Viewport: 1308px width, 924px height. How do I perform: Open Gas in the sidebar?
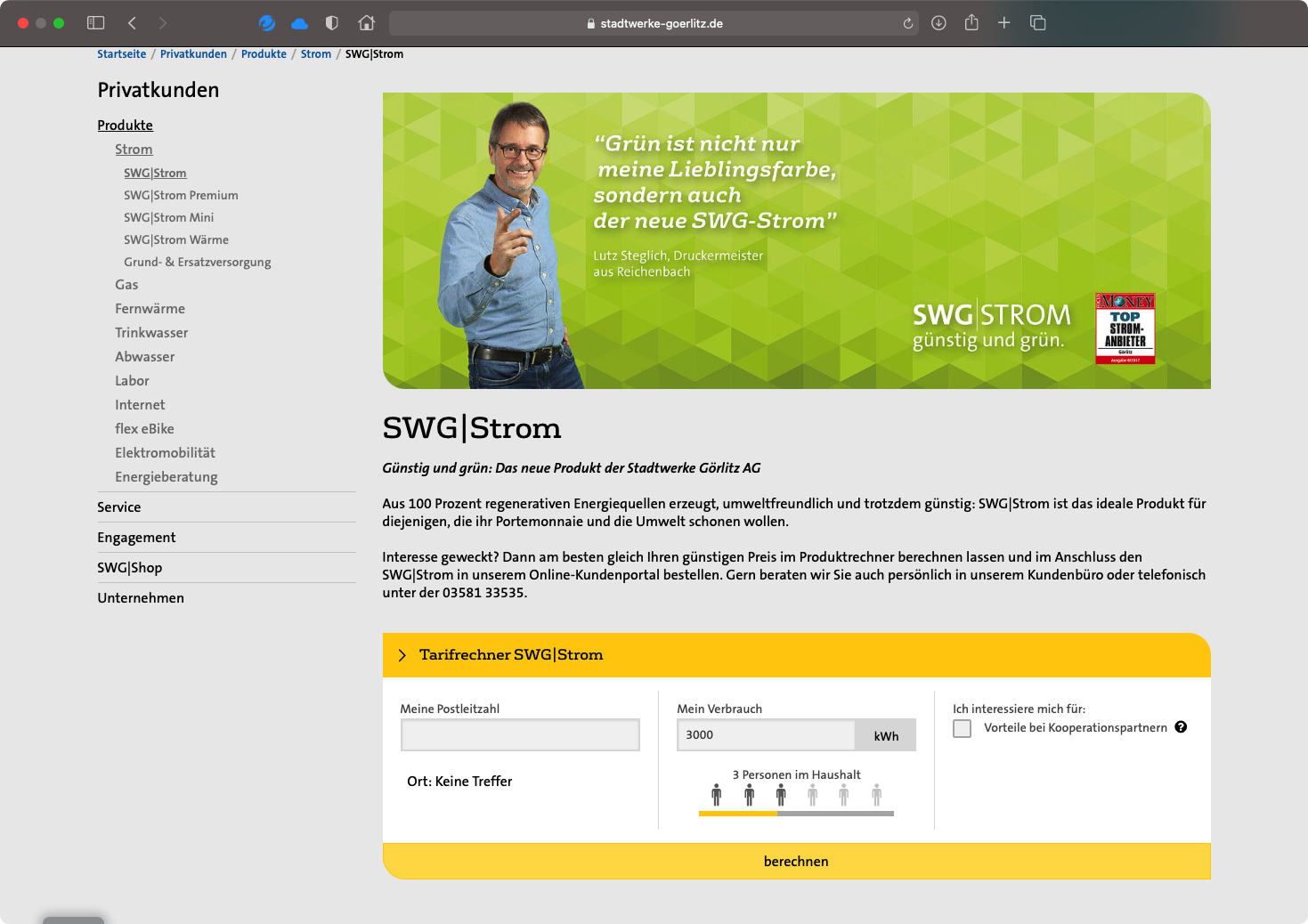(x=126, y=285)
